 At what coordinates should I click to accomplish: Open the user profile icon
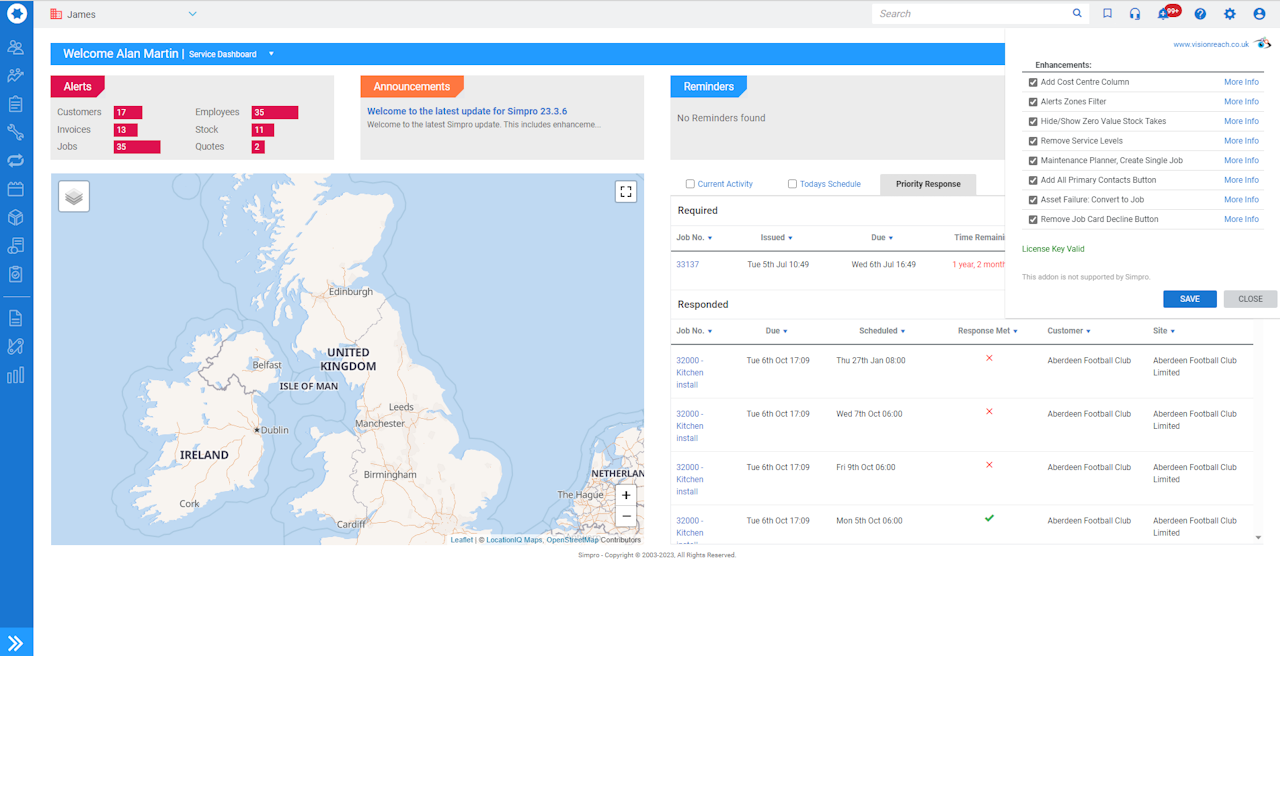pyautogui.click(x=1259, y=14)
